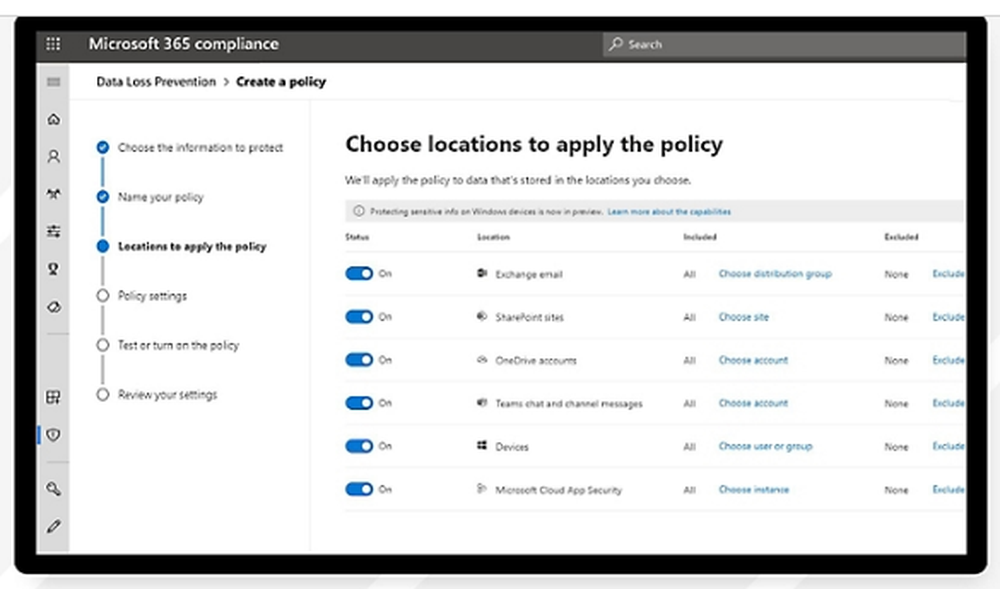Select the shield Data Loss Prevention icon
This screenshot has height=589, width=1000.
[54, 435]
